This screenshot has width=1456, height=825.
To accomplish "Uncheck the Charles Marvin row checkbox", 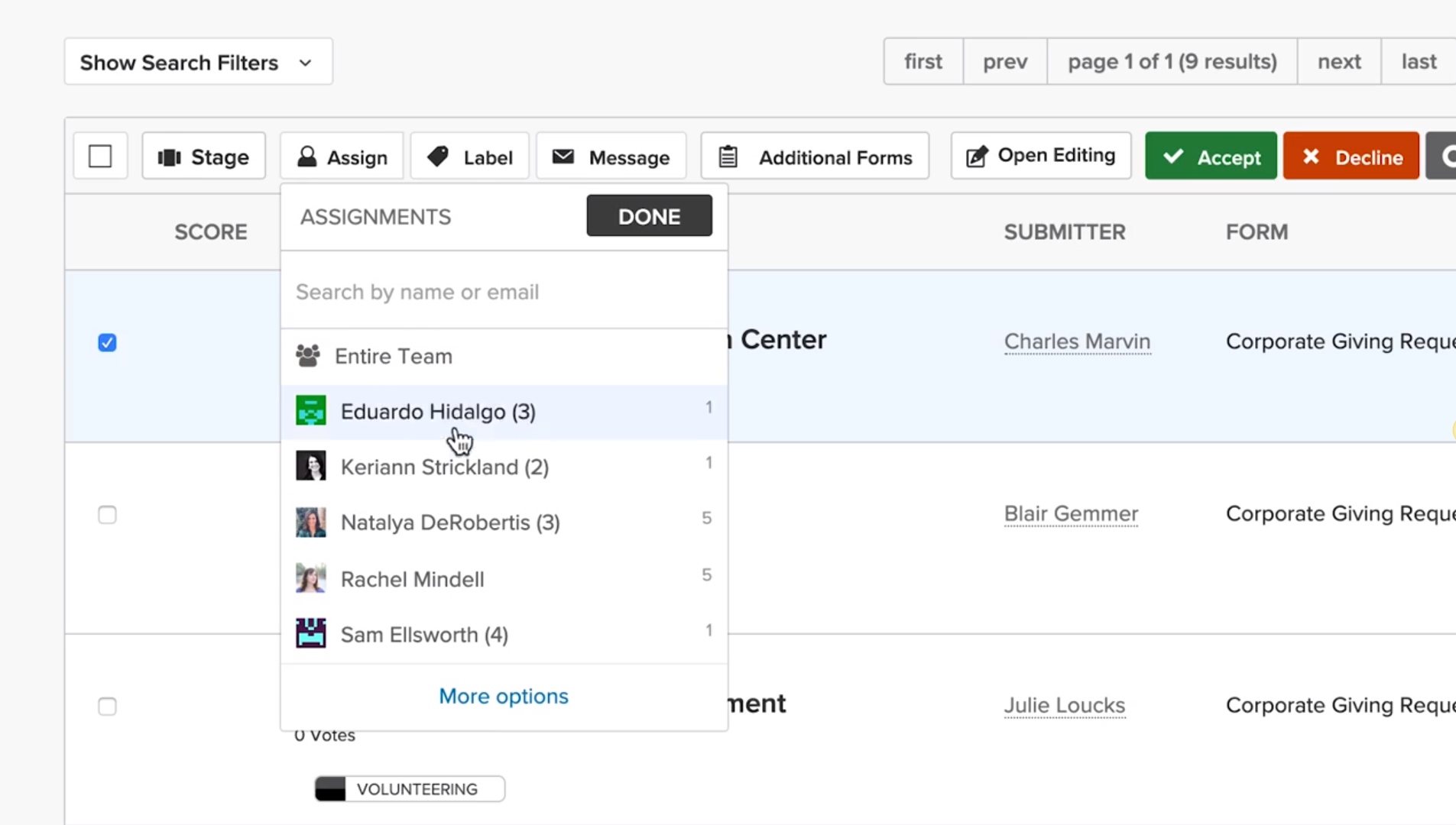I will (x=107, y=343).
